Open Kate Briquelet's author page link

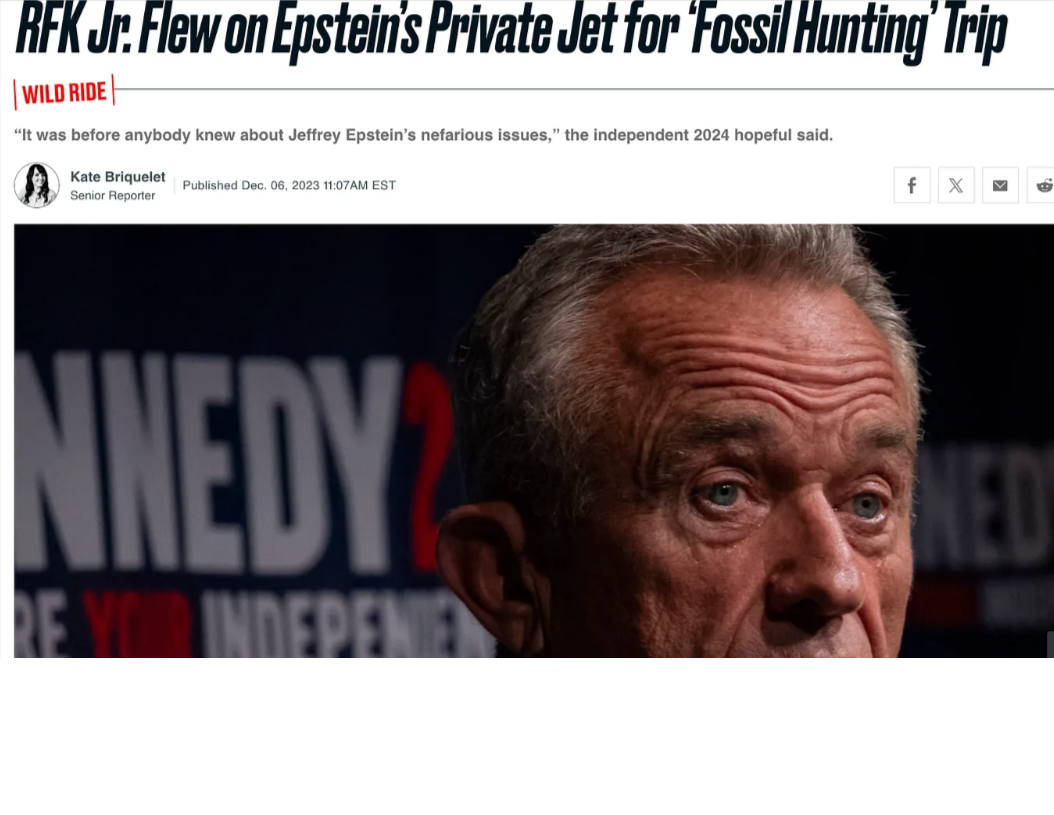click(118, 177)
